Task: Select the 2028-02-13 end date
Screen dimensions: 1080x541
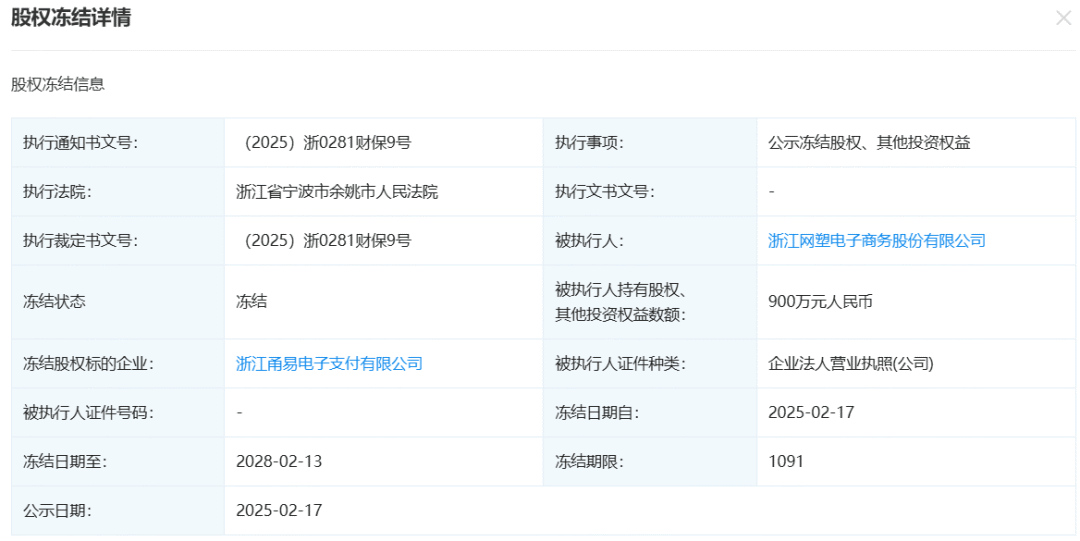Action: (x=279, y=461)
